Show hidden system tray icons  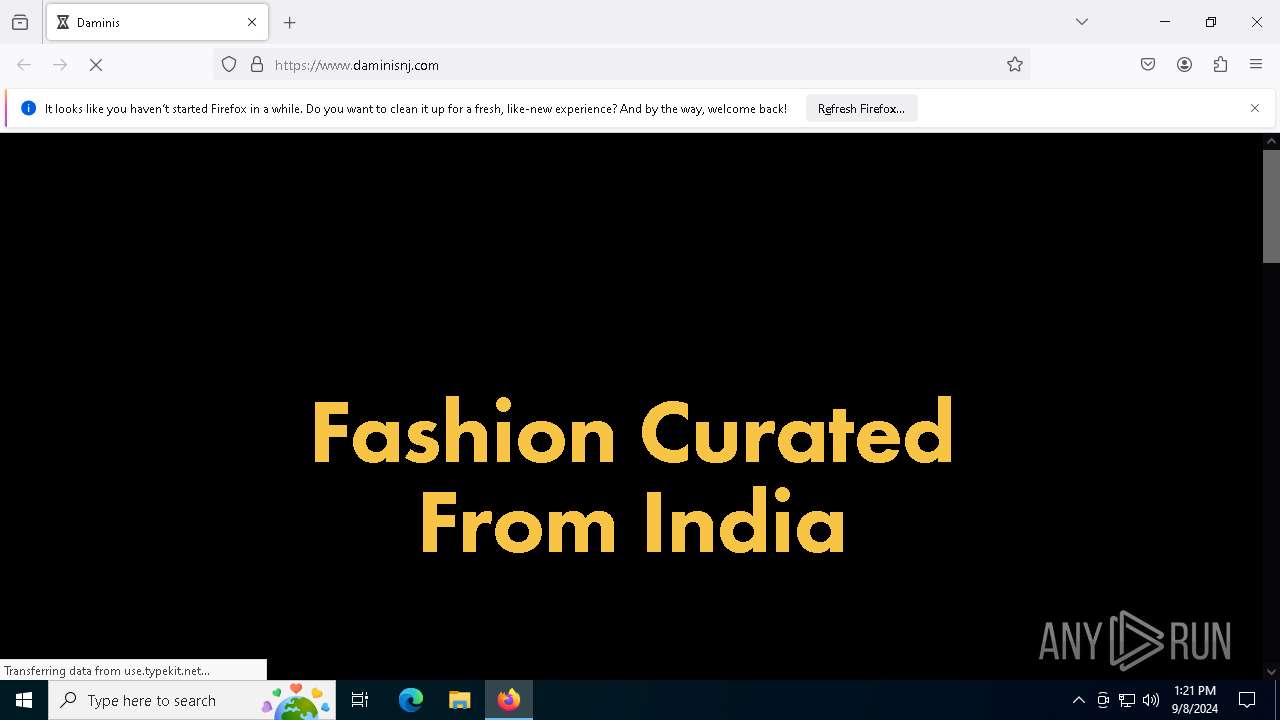(1078, 700)
